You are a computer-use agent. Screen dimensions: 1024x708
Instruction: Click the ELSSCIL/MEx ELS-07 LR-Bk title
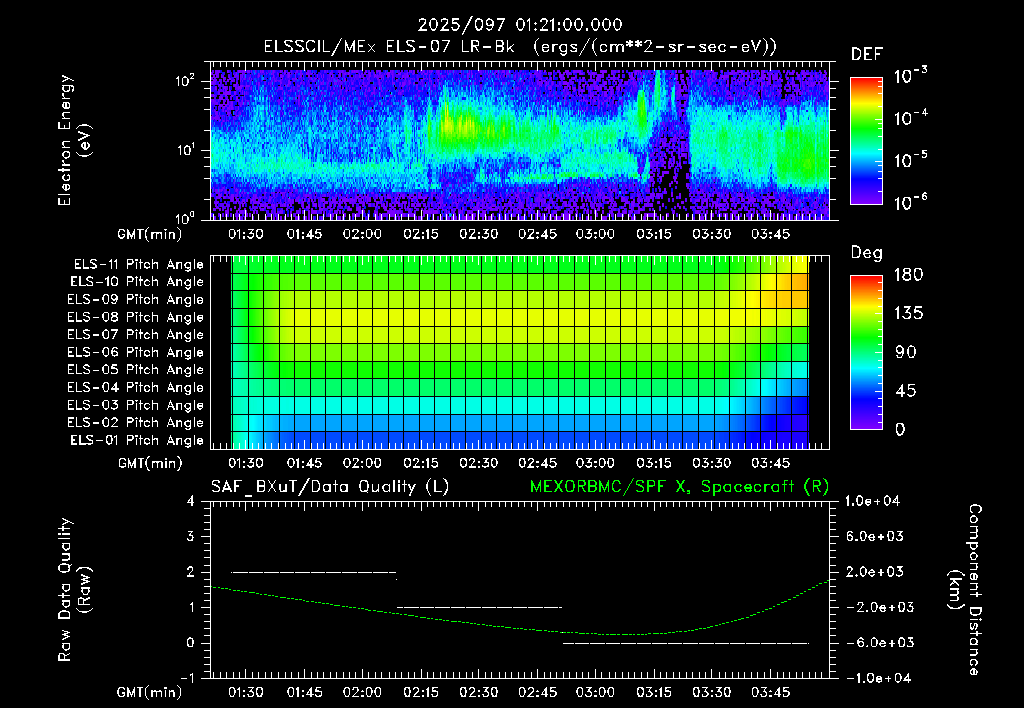[x=389, y=47]
